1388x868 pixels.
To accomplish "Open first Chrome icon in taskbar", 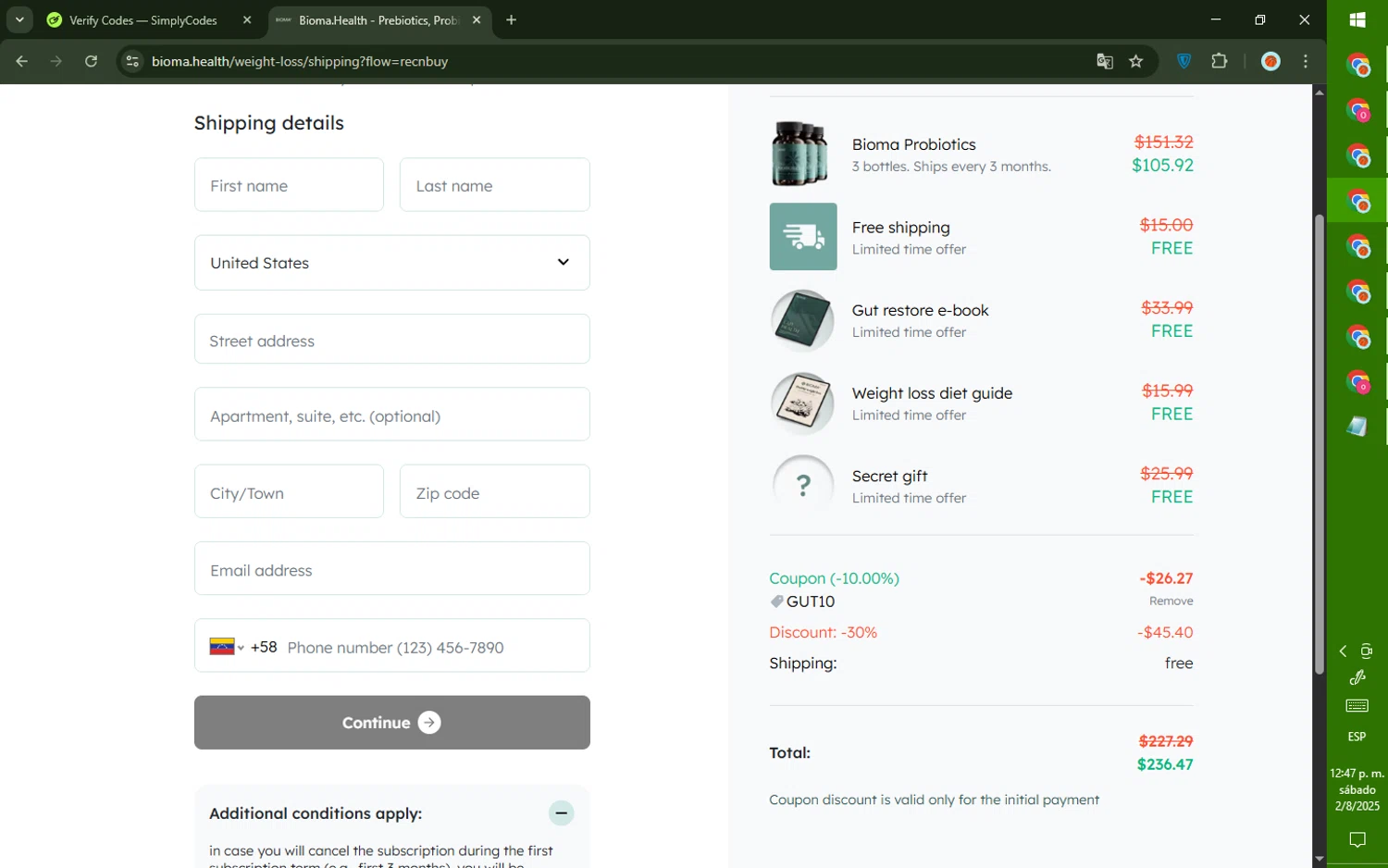I will (x=1357, y=65).
